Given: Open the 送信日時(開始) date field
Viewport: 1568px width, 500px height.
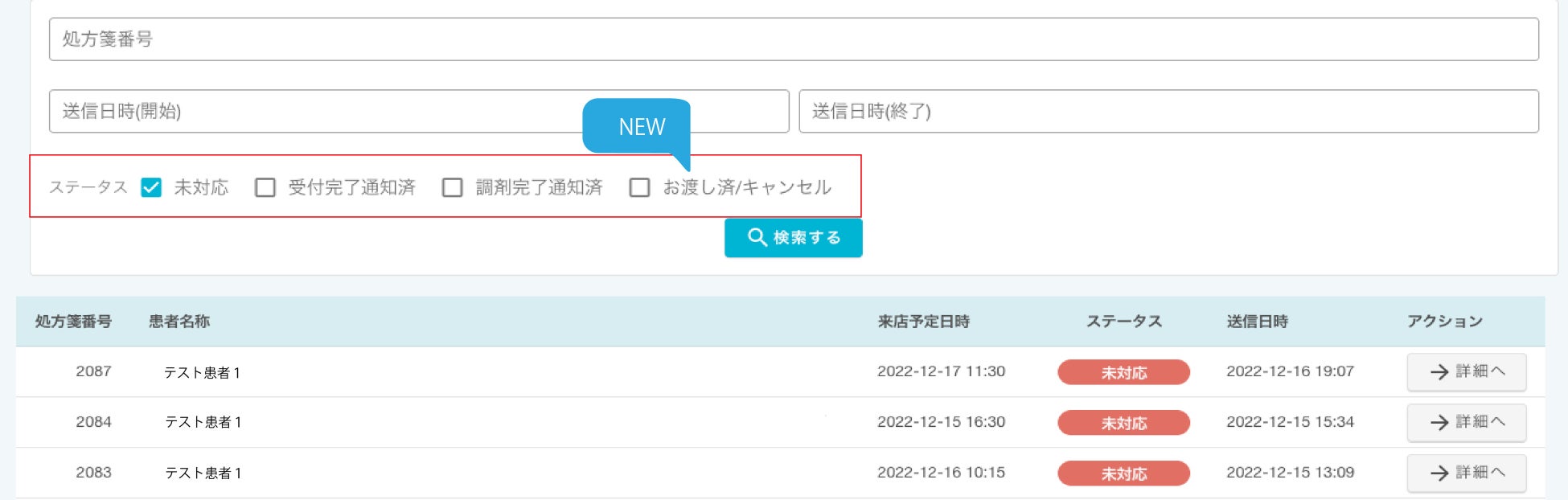Looking at the screenshot, I should (322, 111).
